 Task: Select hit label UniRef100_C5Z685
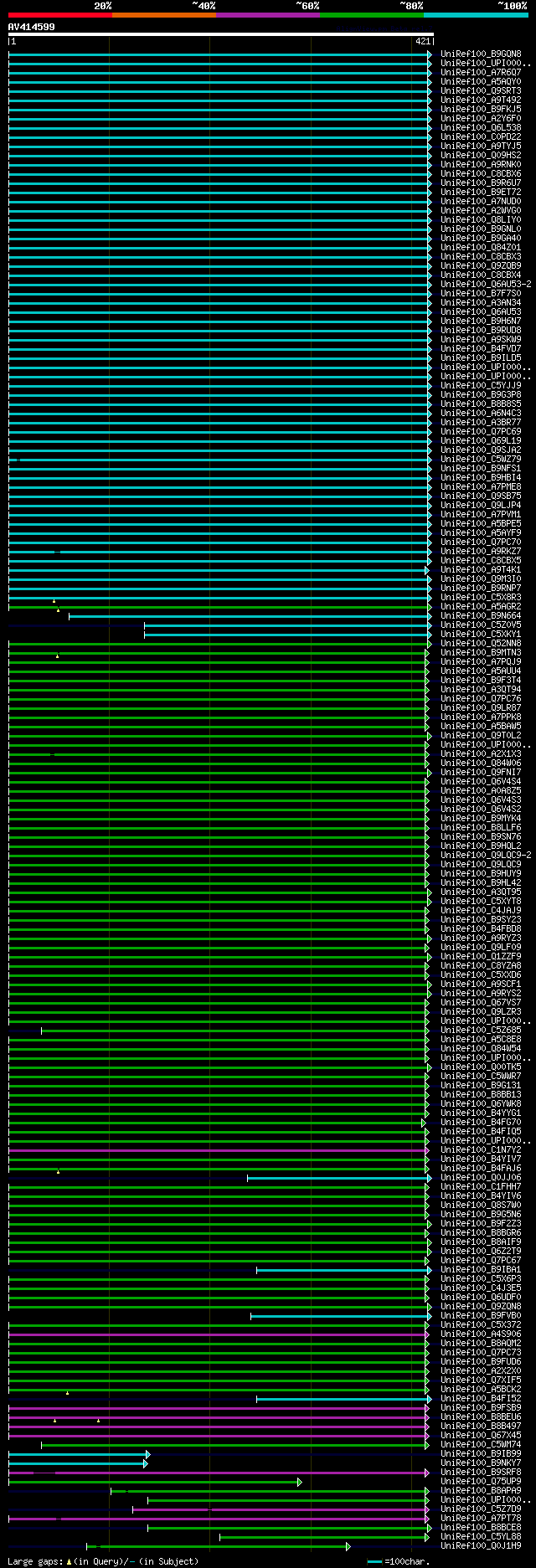(481, 1031)
